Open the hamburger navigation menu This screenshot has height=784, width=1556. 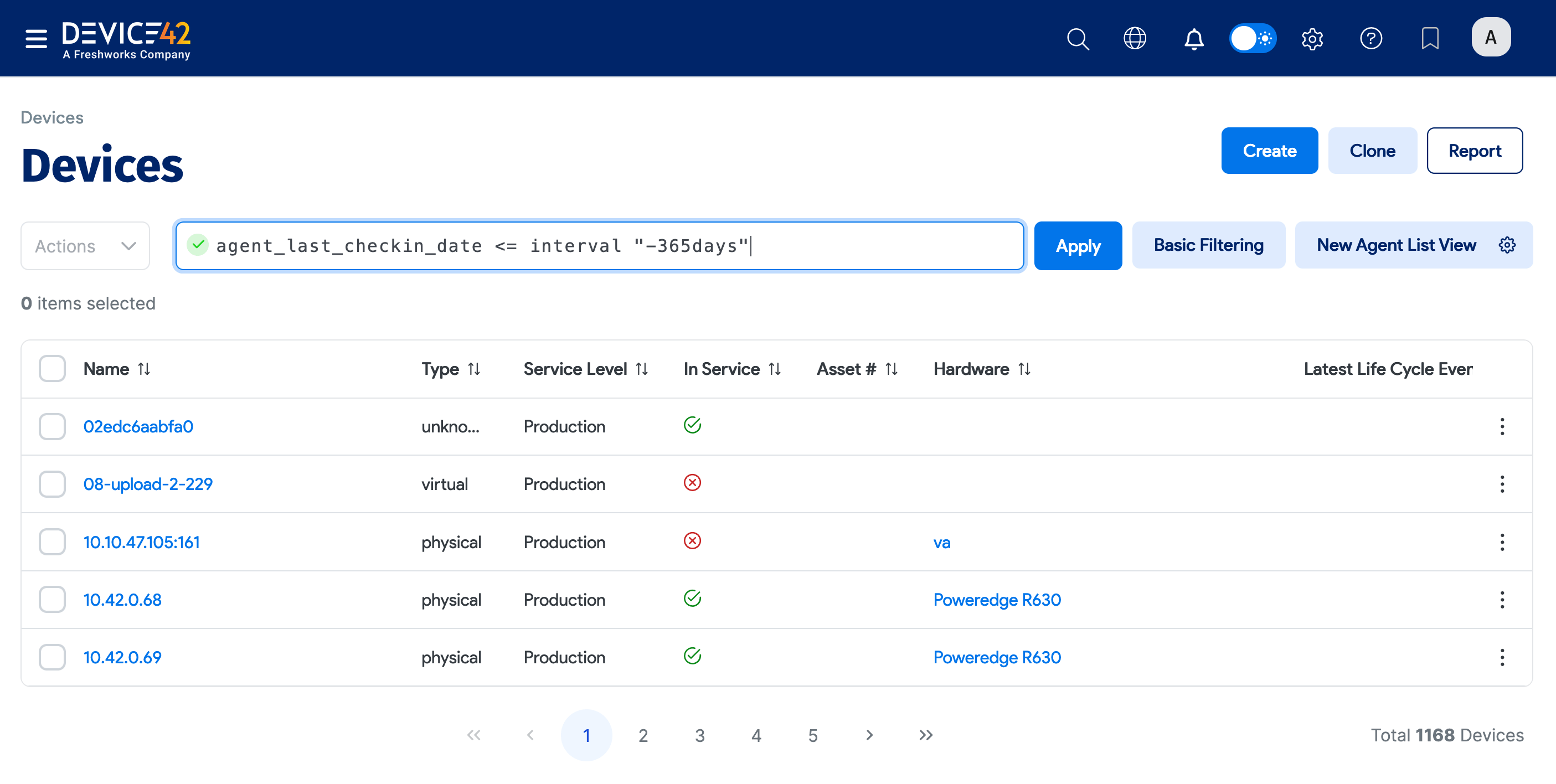click(36, 38)
